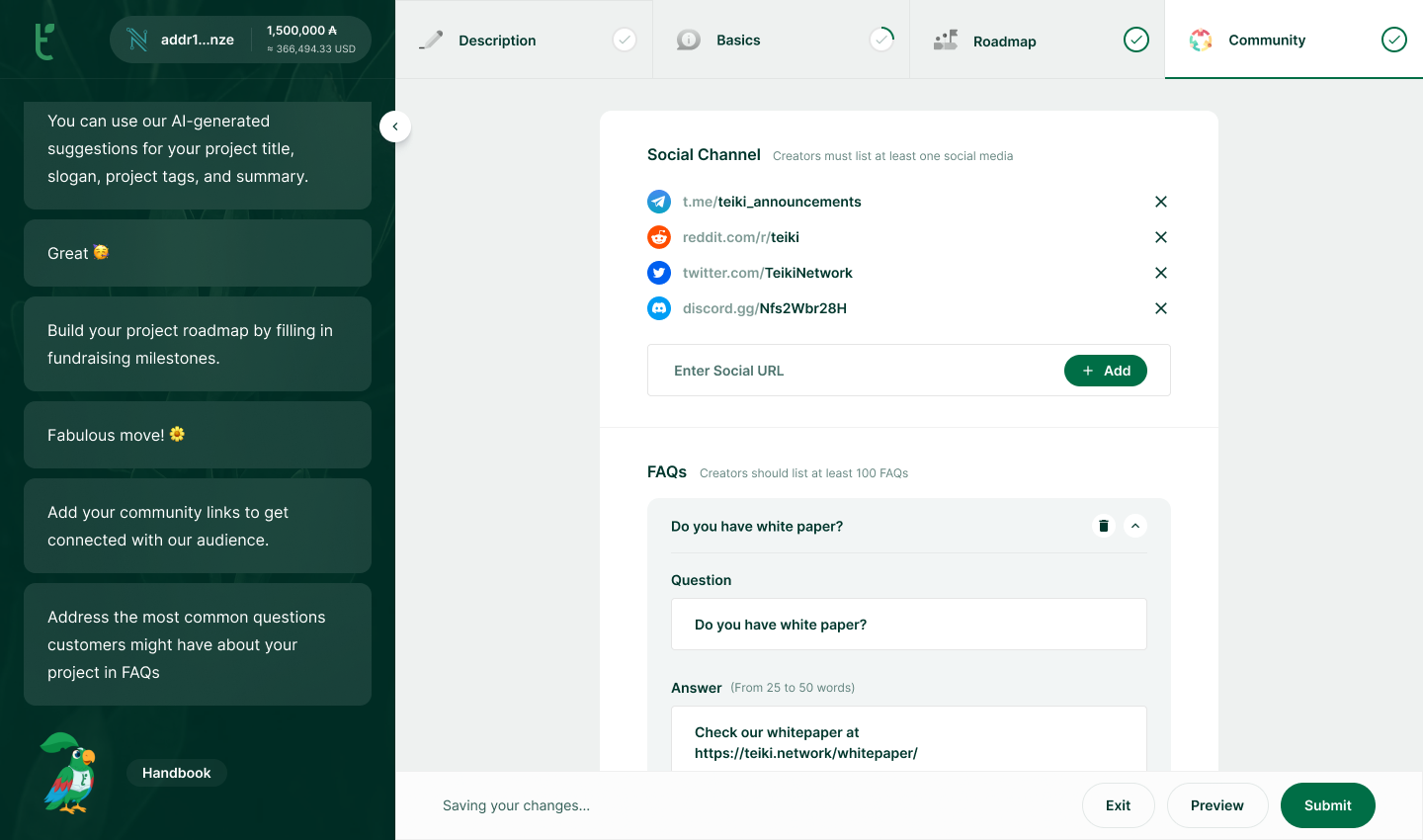Click the parrot mascot icon

tap(69, 773)
